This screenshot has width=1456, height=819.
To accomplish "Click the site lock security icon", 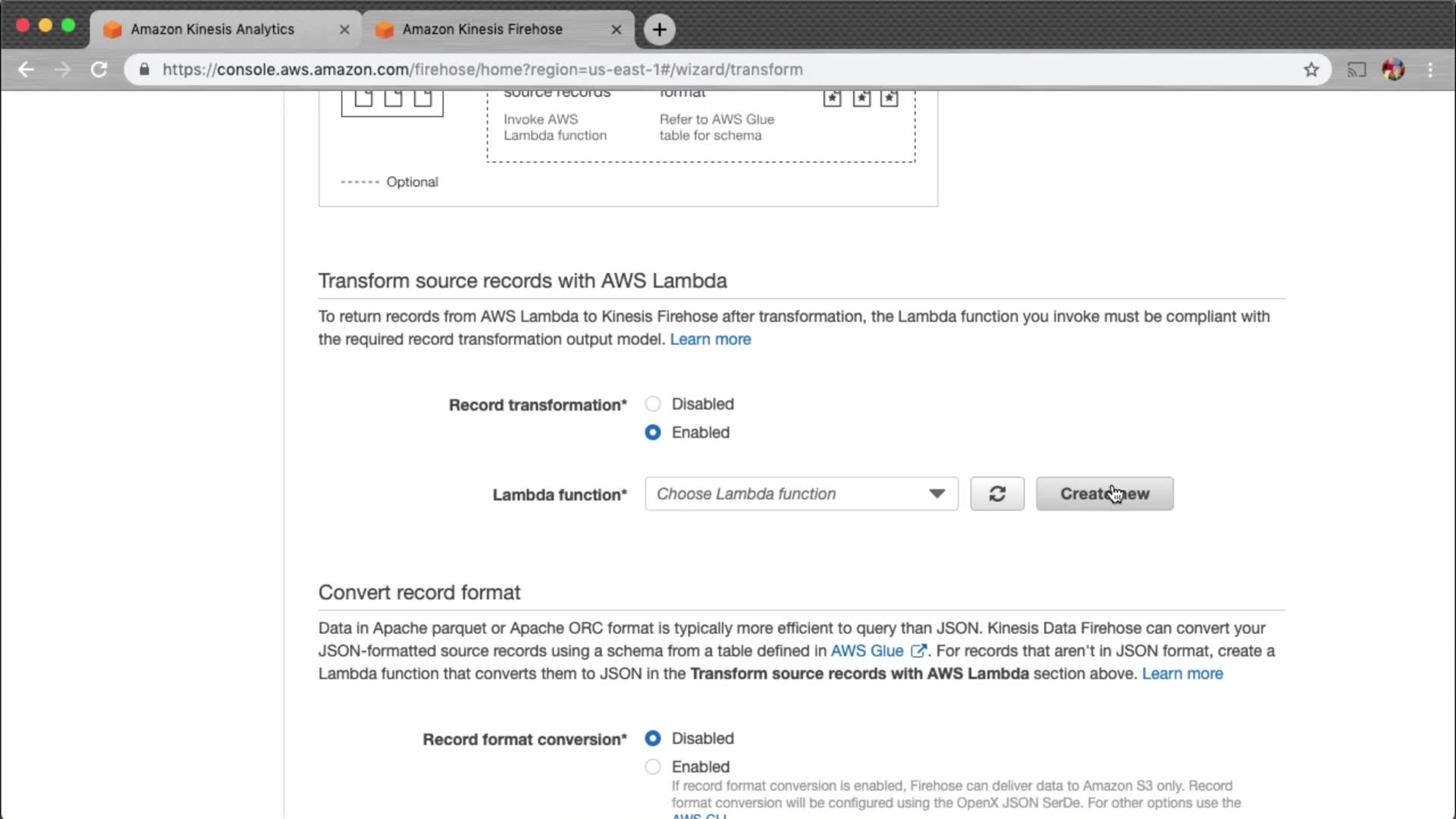I will pyautogui.click(x=144, y=70).
